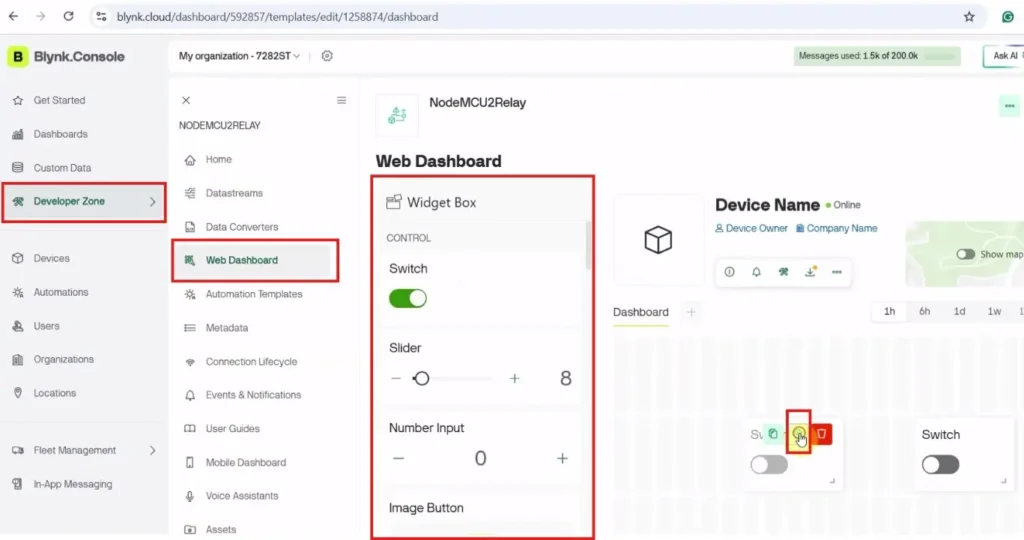Click the device info circle icon
This screenshot has height=540, width=1024.
click(x=729, y=272)
